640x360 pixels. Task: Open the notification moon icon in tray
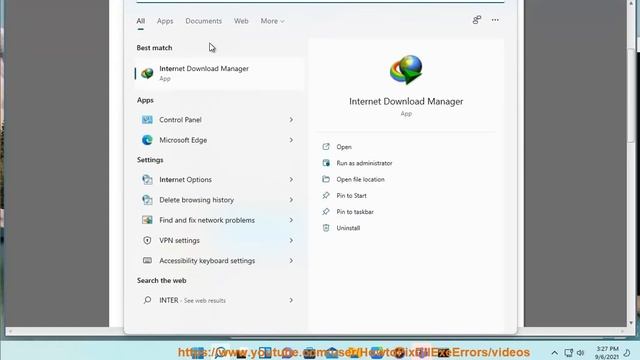click(627, 353)
